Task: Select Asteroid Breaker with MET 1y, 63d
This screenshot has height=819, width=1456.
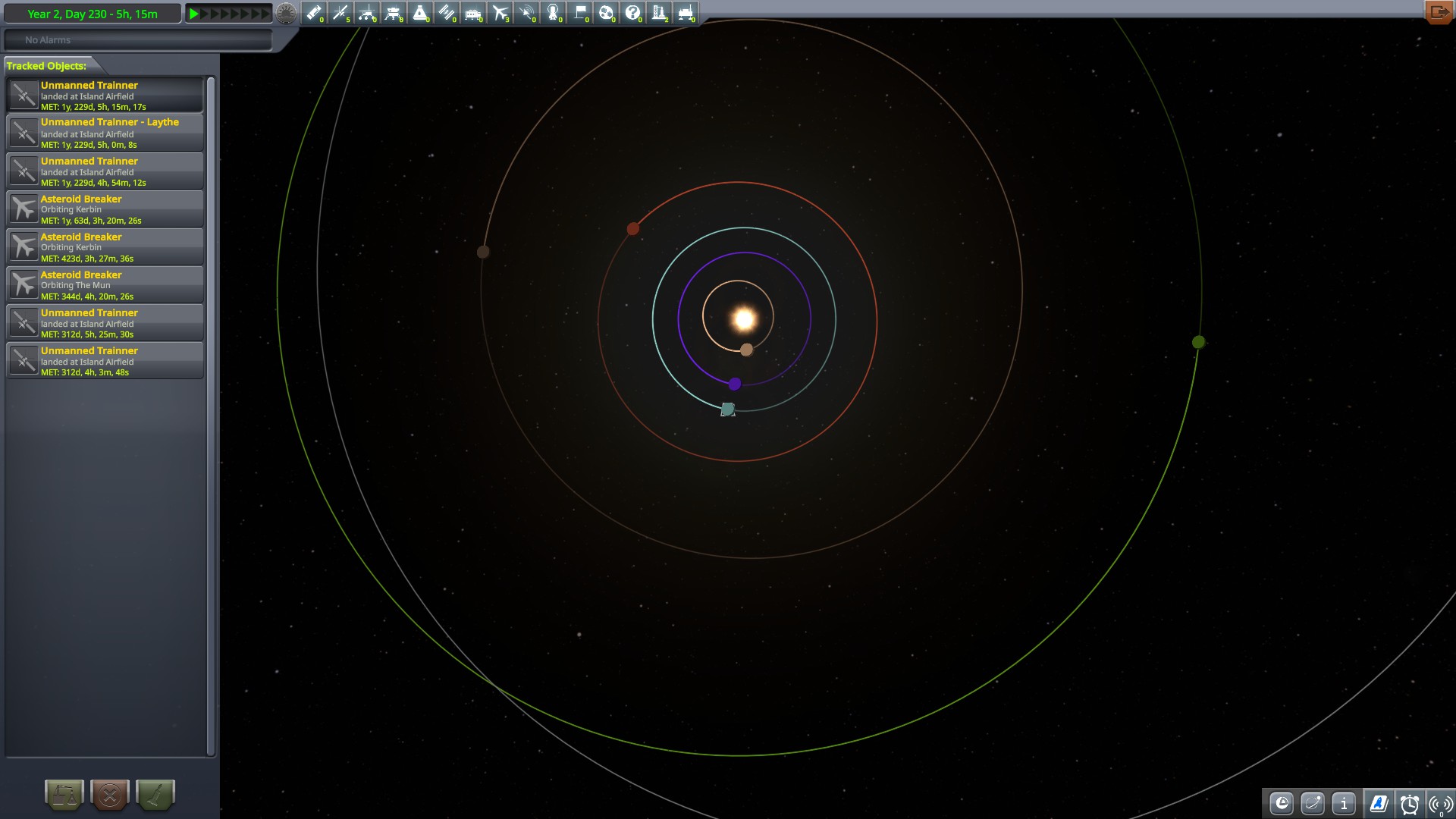Action: click(x=105, y=209)
